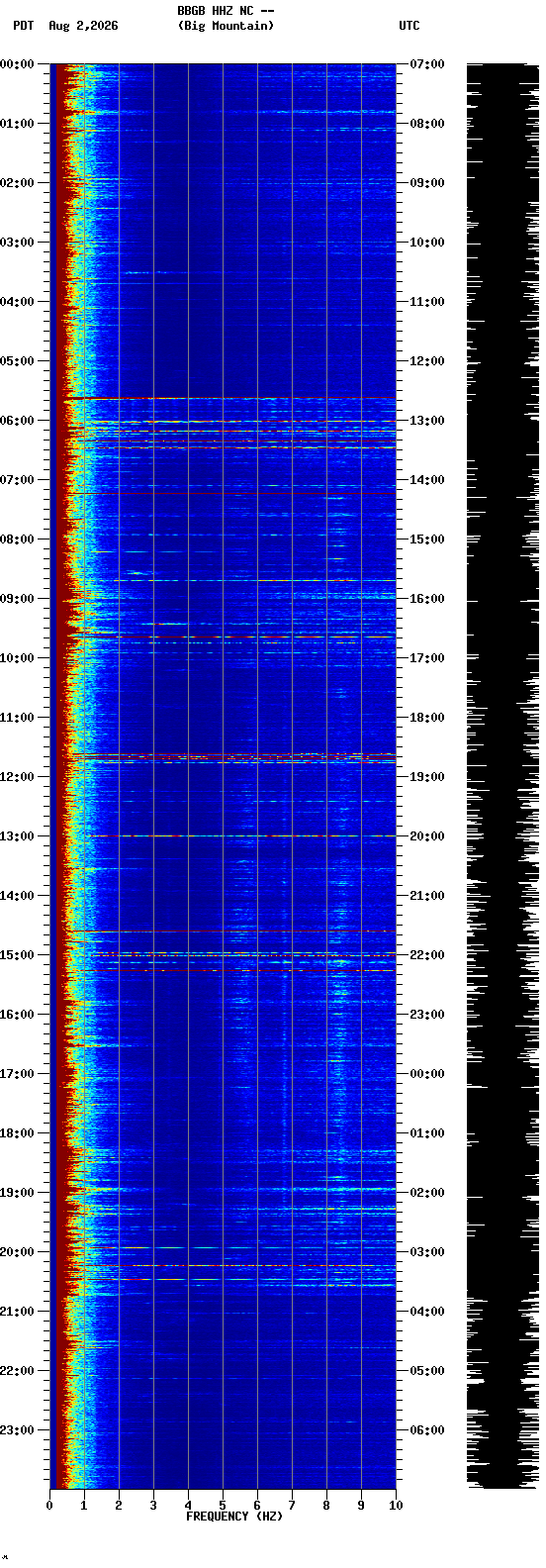Click the 19:00 UTC time label
Screen dimensions: 546x1568
427,777
